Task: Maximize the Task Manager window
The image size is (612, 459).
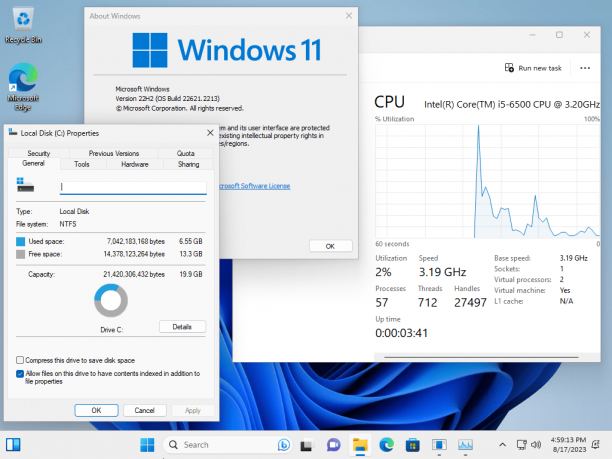Action: 559,35
